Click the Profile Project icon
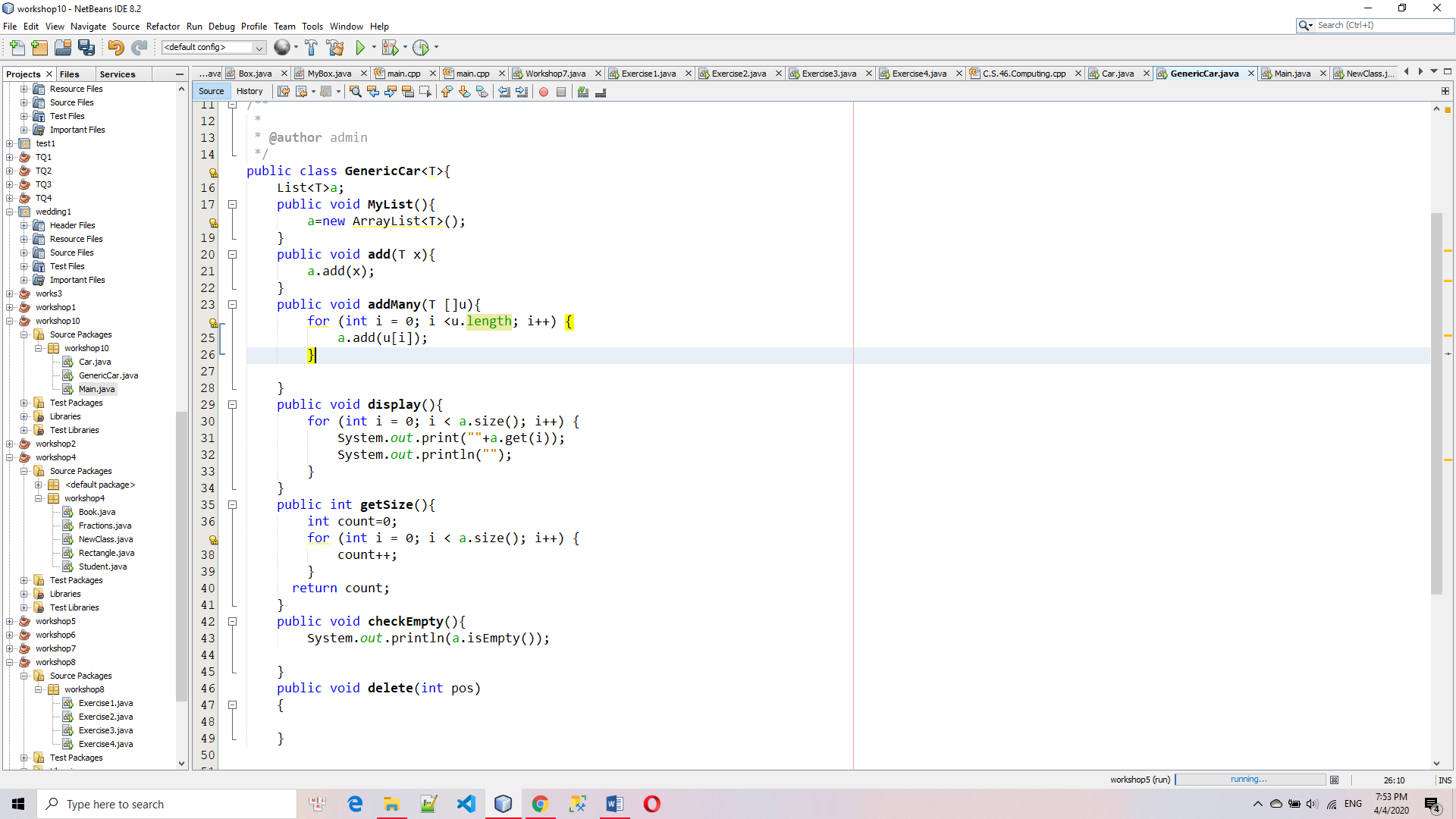The image size is (1456, 819). [x=421, y=48]
